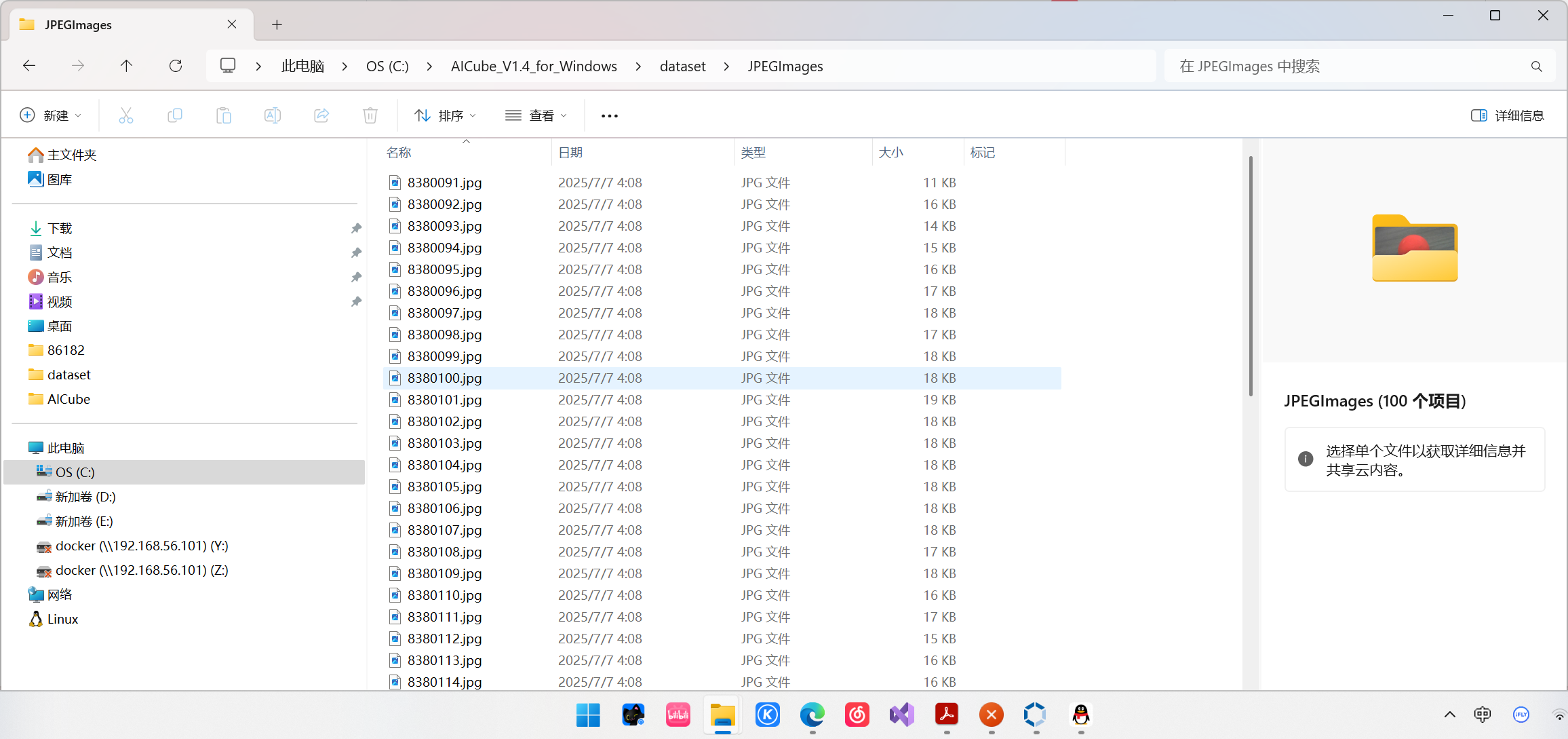Screen dimensions: 1568x739
Task: Open 图库 gallery in sidebar
Action: click(x=50, y=180)
